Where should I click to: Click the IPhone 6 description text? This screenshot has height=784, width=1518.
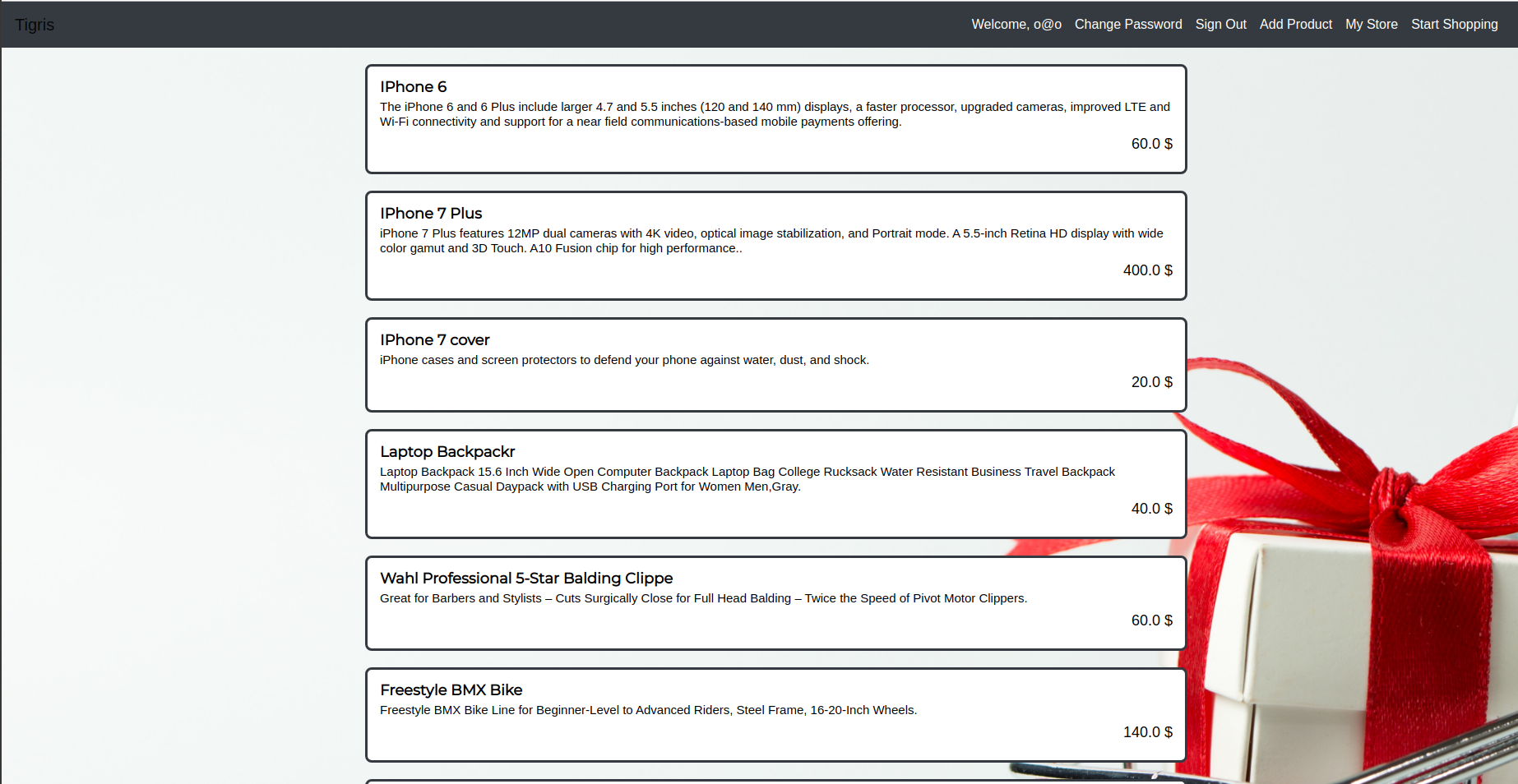pos(775,114)
